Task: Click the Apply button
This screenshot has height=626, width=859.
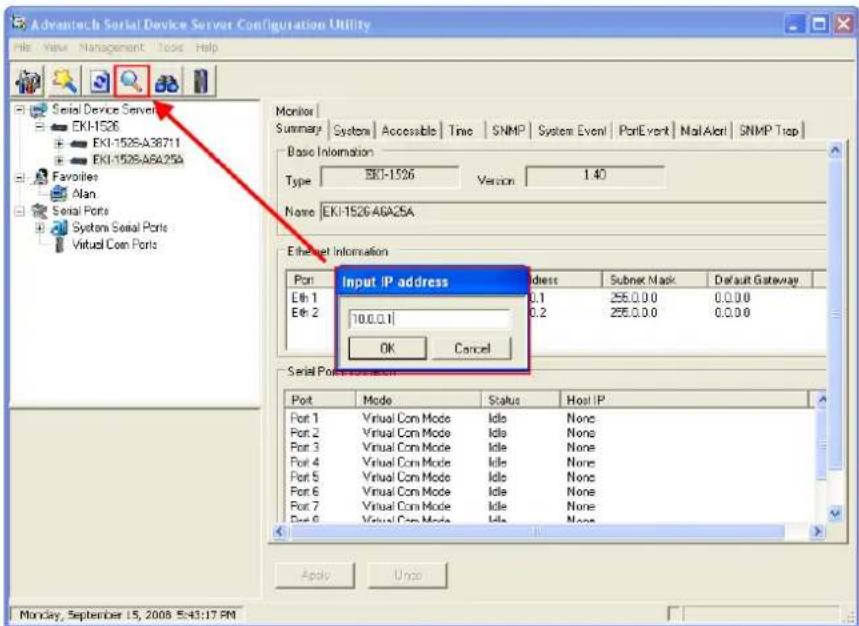Action: 315,575
